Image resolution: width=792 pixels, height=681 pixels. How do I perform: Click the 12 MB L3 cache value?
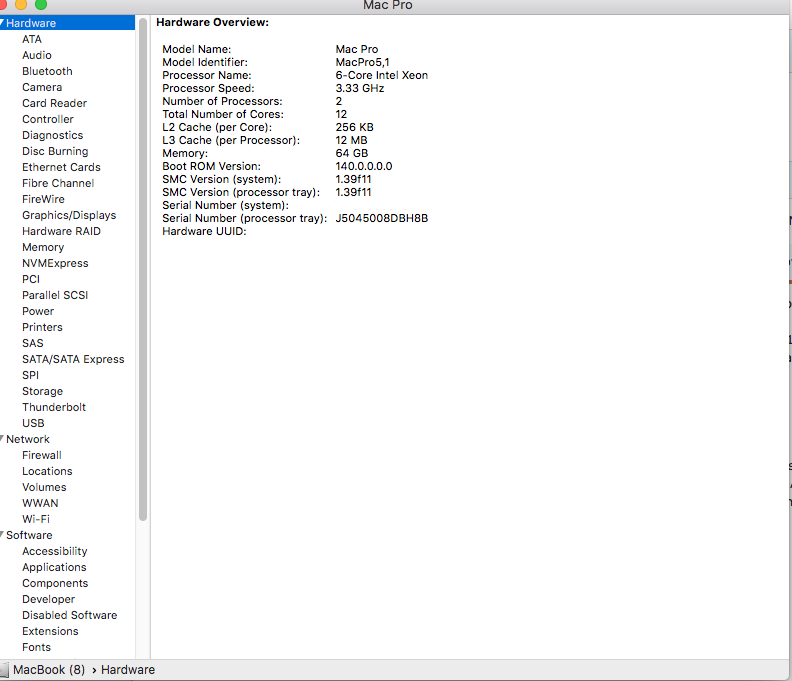coord(352,140)
